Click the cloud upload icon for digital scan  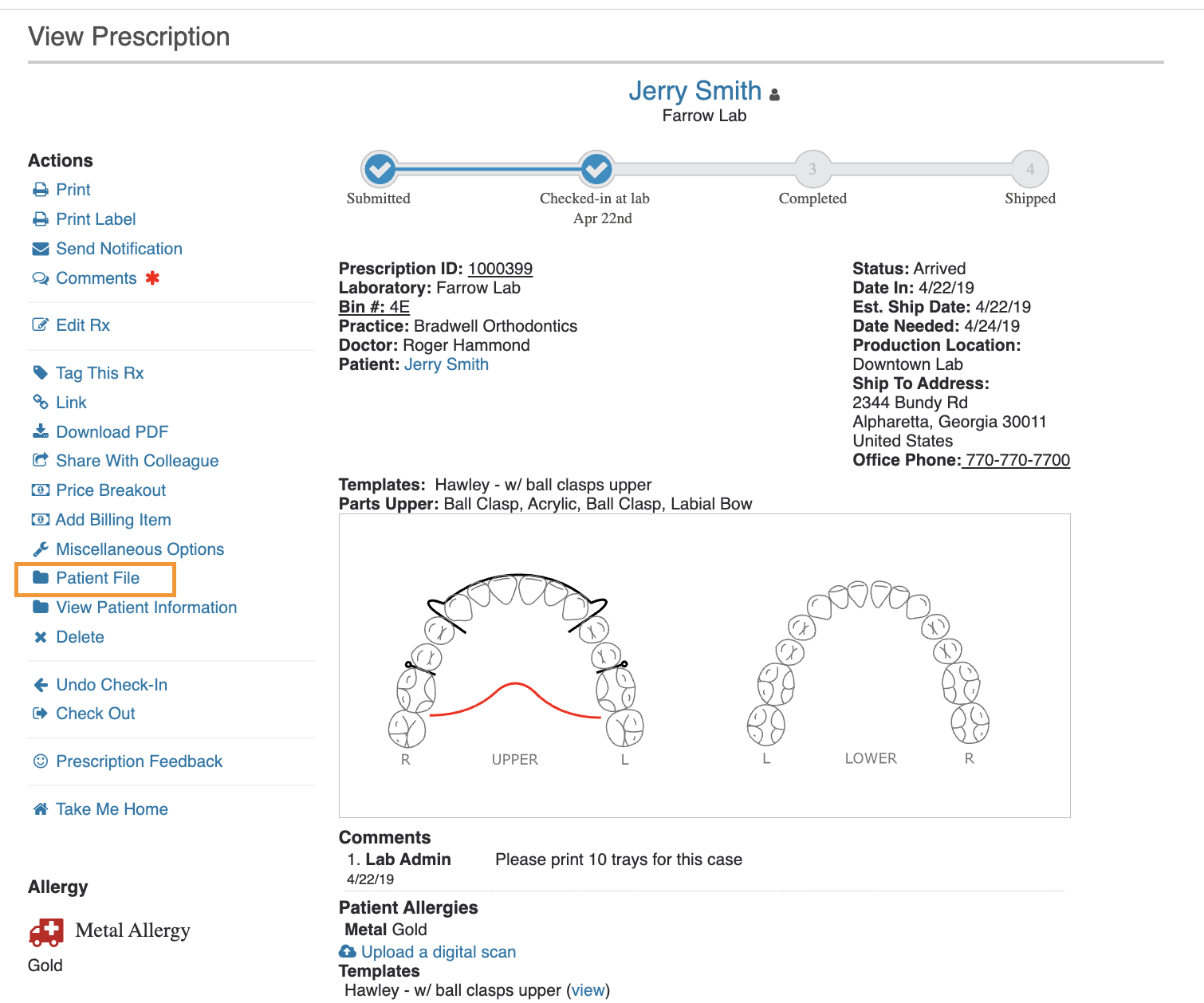pyautogui.click(x=348, y=952)
